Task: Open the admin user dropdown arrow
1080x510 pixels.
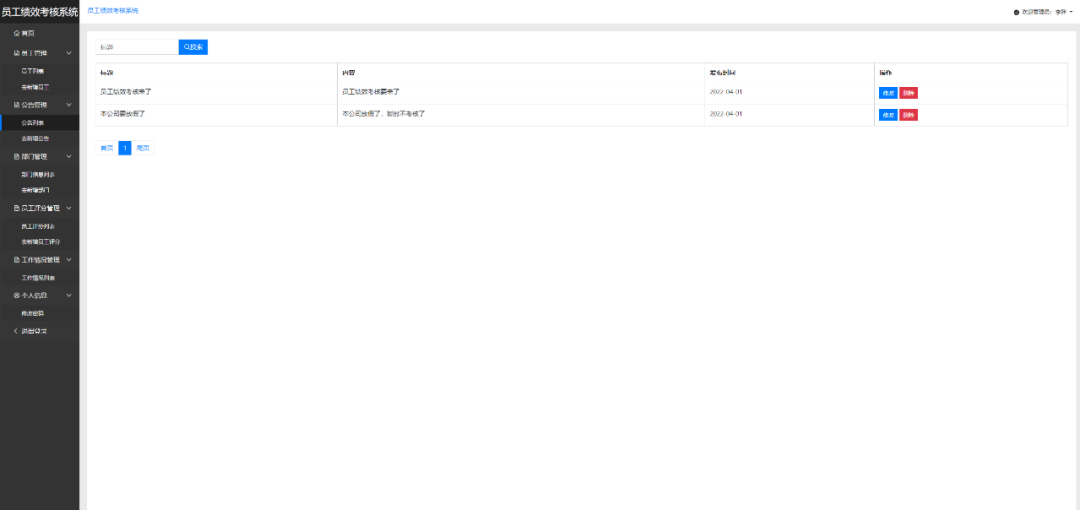Action: [x=1073, y=12]
